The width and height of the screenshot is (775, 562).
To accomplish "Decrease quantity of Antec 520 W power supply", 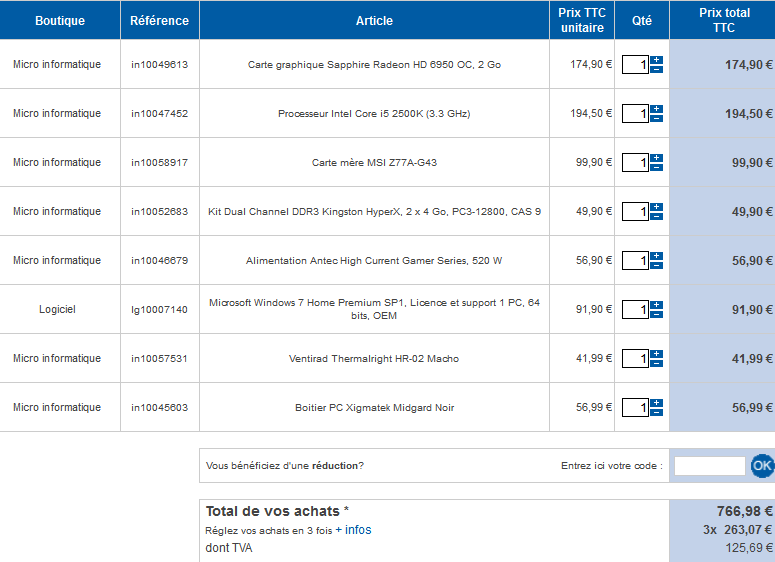I will click(x=656, y=266).
